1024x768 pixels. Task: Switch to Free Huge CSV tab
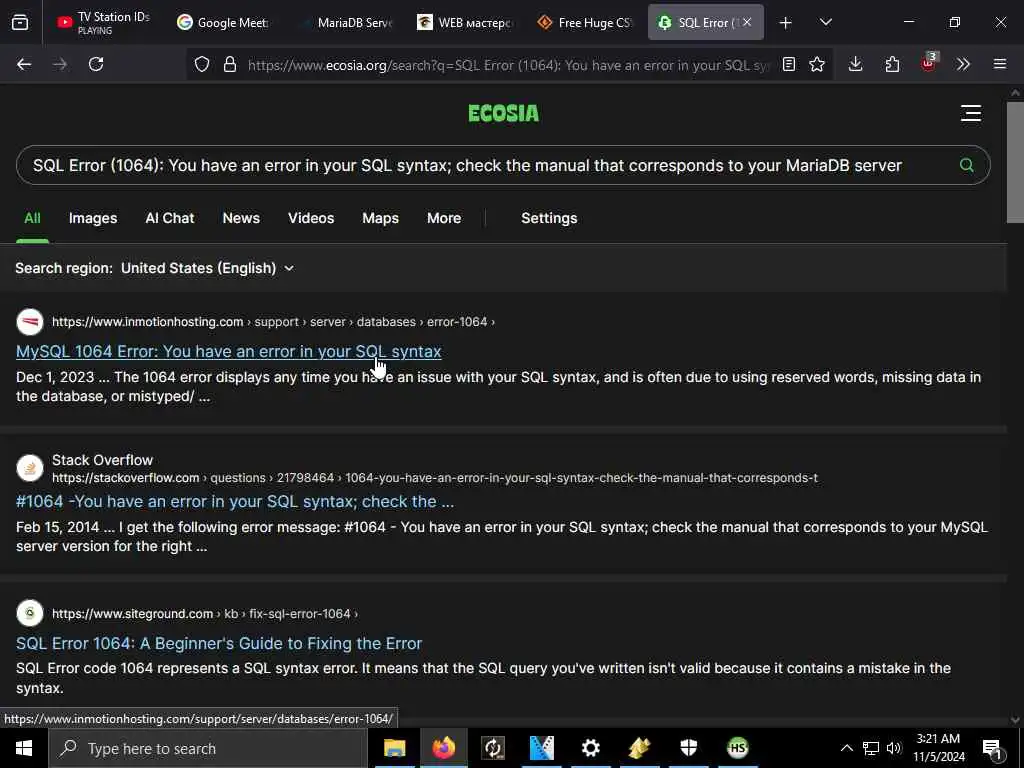(584, 22)
